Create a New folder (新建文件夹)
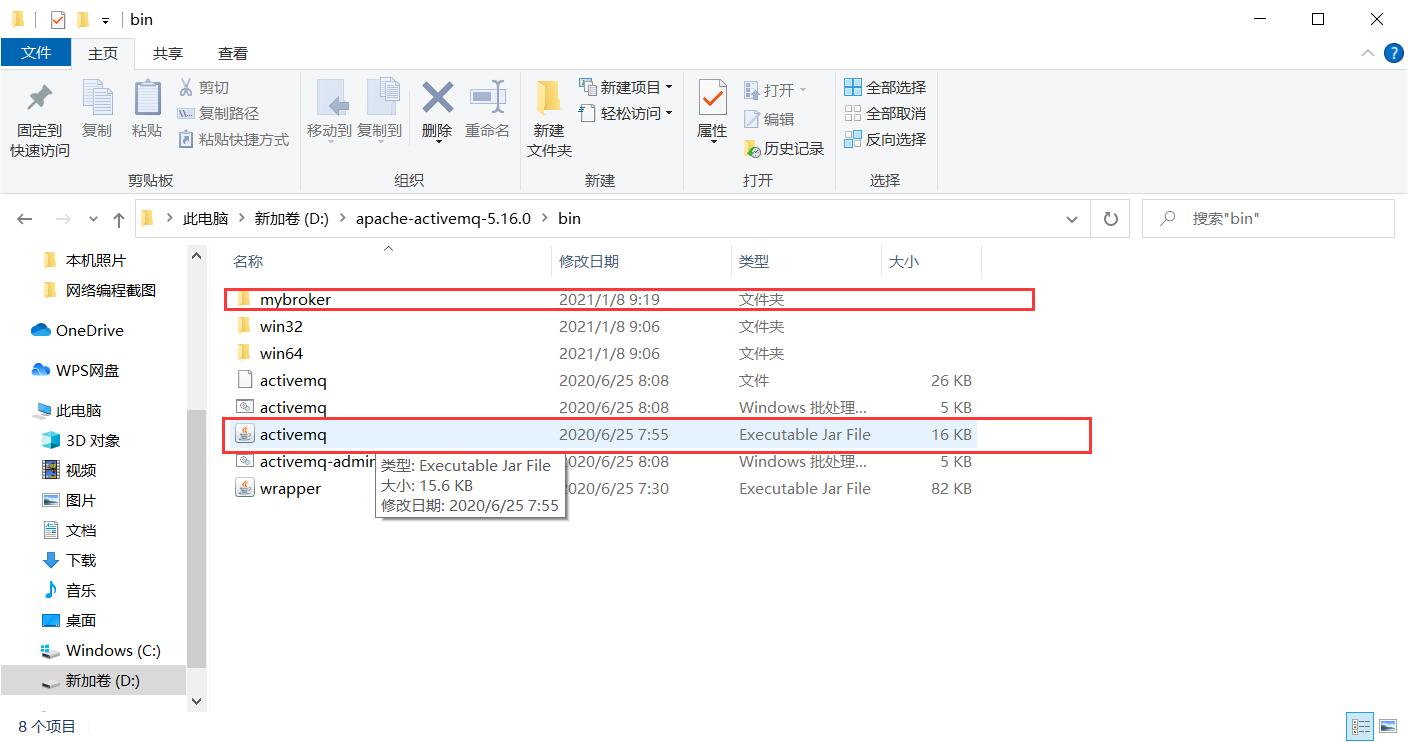This screenshot has height=742, width=1408. (x=549, y=120)
